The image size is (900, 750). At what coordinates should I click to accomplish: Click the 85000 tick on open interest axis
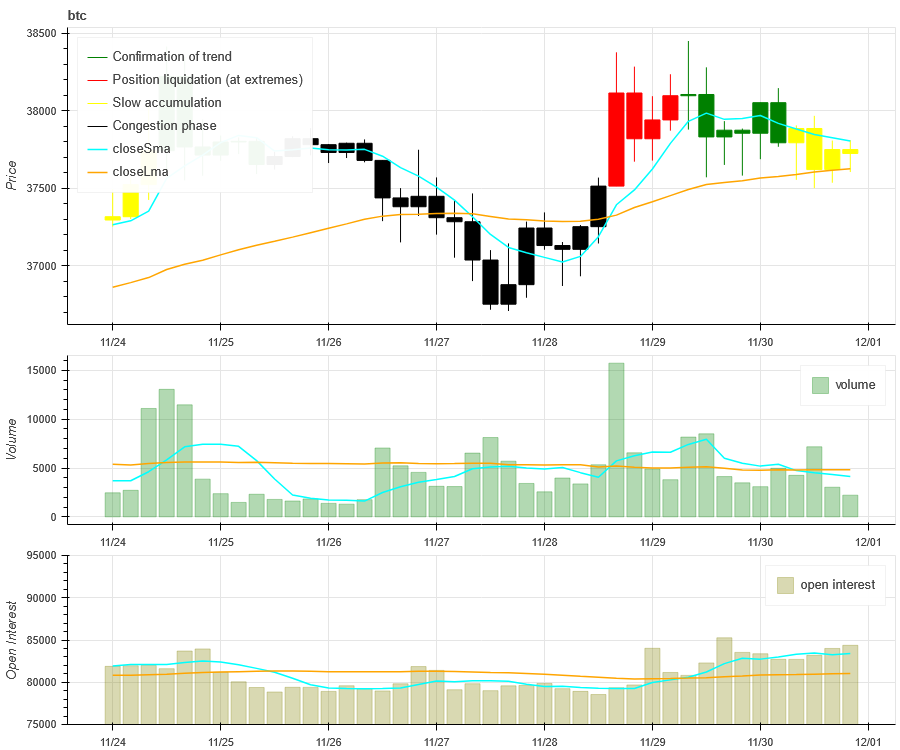pos(42,640)
